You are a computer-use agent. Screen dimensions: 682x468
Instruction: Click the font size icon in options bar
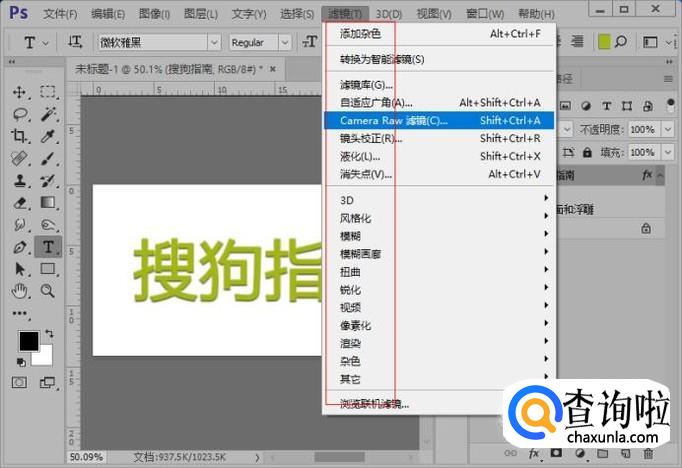pyautogui.click(x=309, y=42)
